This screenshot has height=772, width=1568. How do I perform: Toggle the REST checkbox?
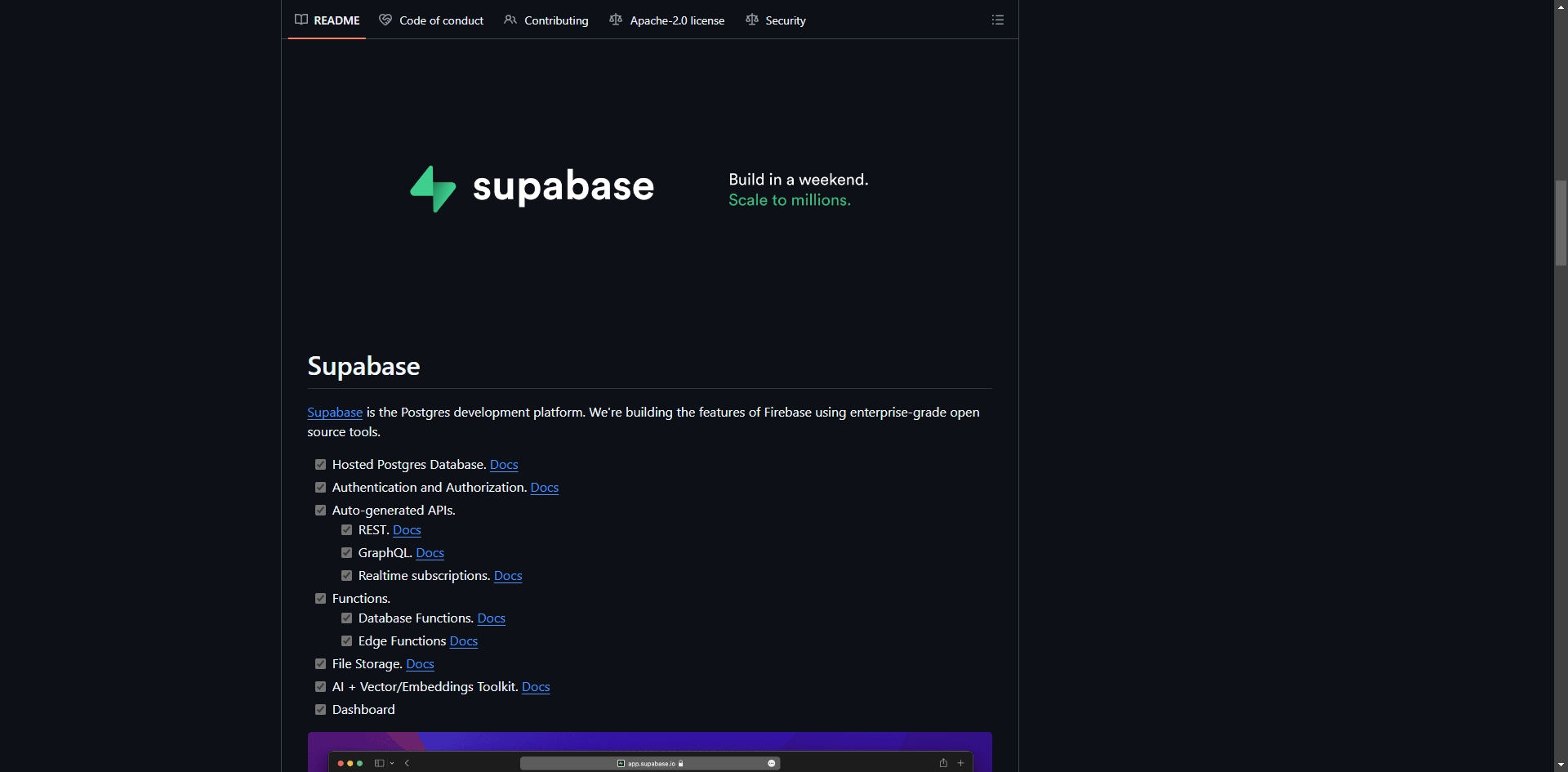[346, 529]
